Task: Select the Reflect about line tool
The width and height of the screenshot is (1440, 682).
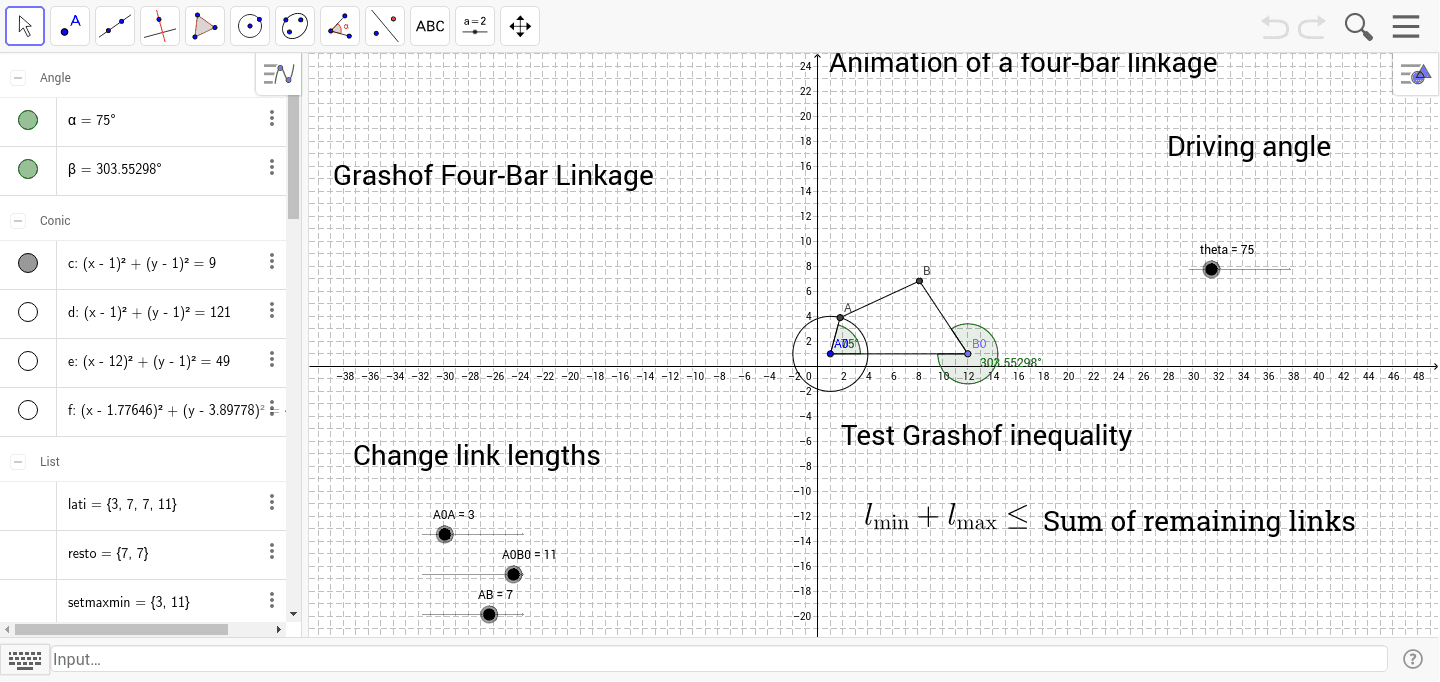Action: coord(385,26)
